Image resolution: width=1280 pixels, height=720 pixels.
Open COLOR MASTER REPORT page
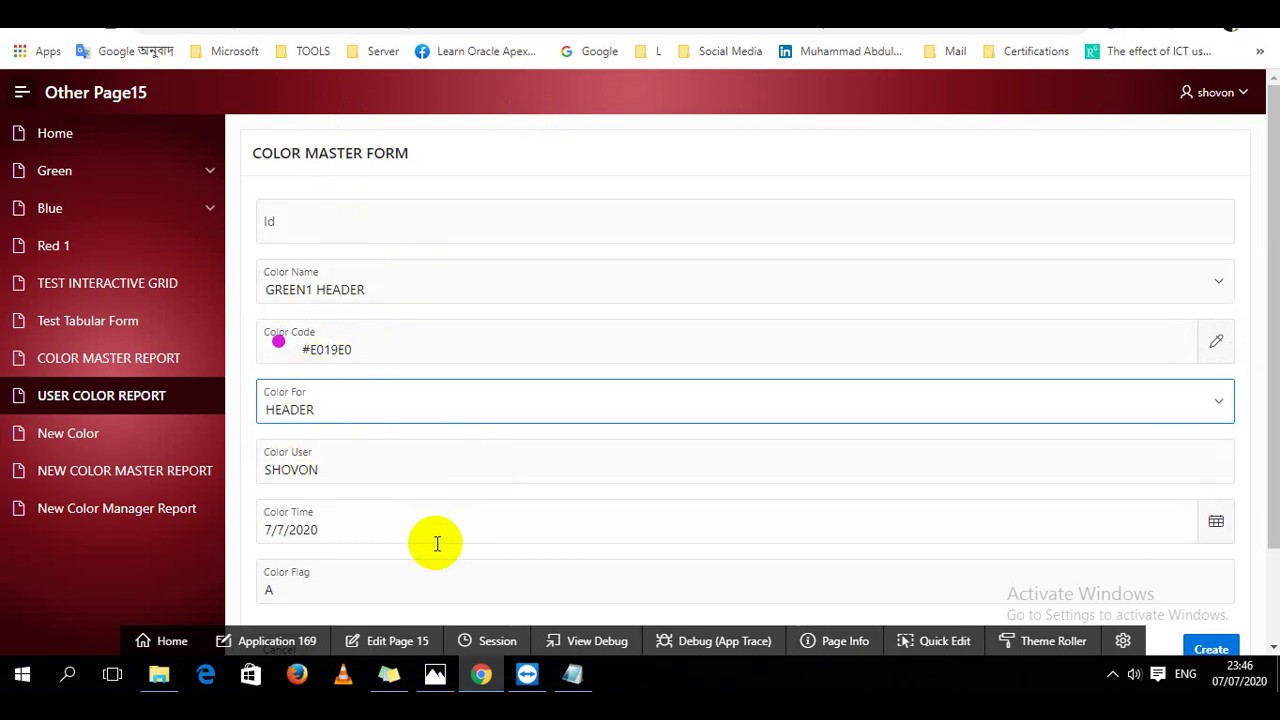click(112, 358)
